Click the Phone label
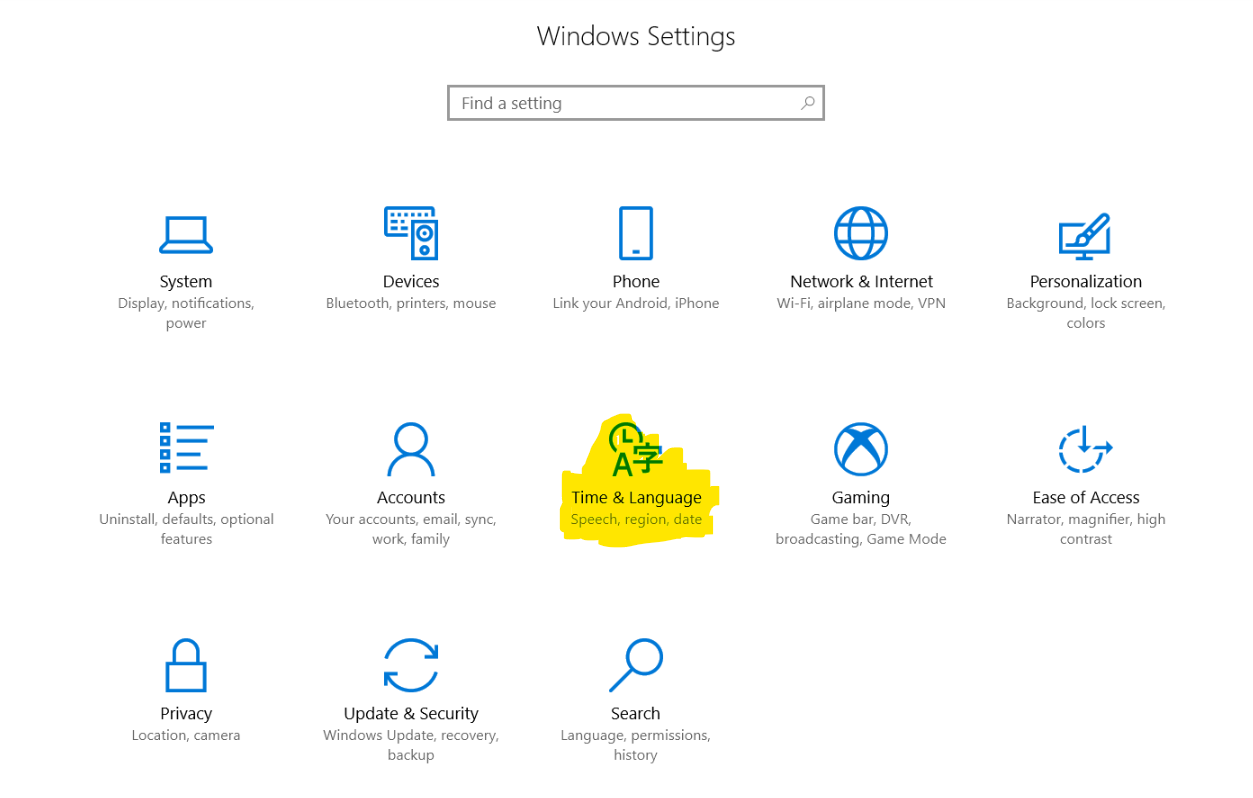The width and height of the screenshot is (1253, 798). [636, 282]
